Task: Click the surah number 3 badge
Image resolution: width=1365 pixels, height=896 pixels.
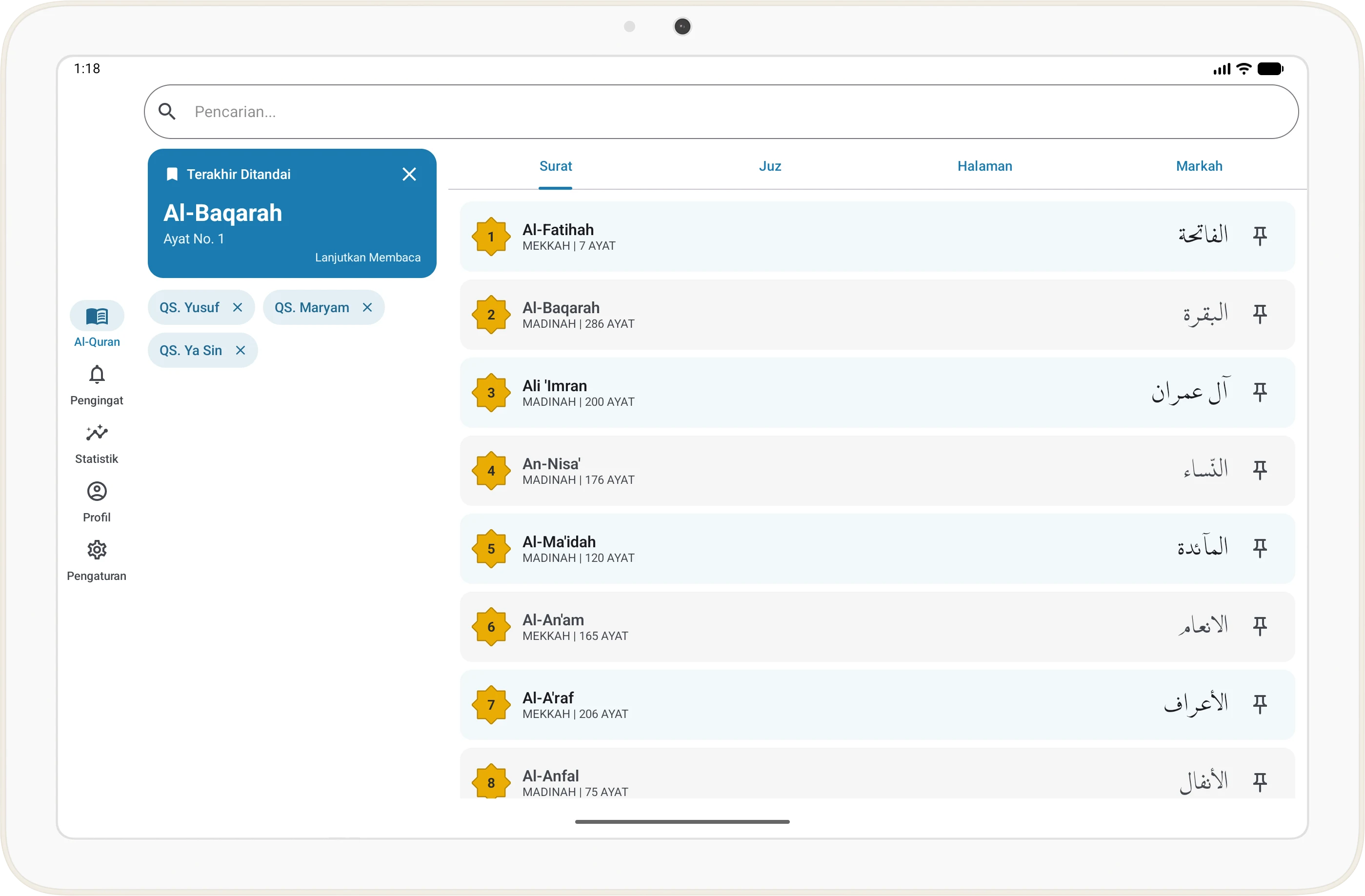Action: pos(491,393)
